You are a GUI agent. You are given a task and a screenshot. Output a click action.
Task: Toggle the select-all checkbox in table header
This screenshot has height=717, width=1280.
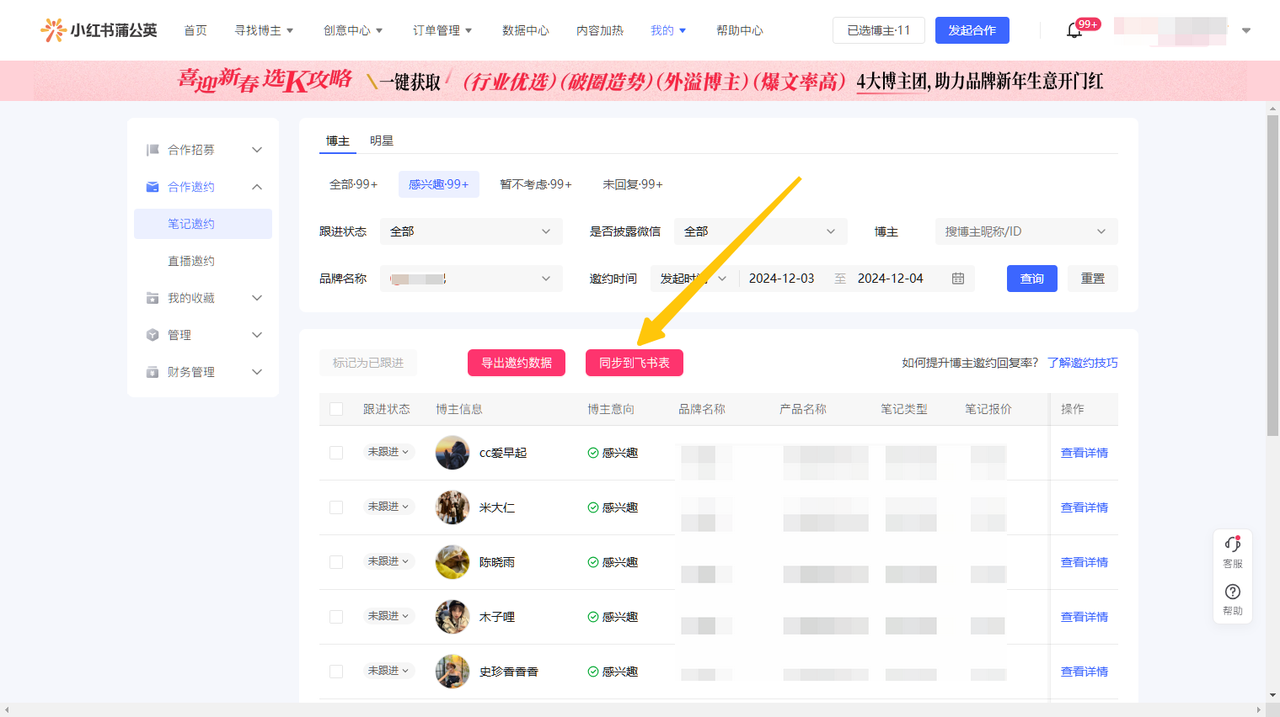pos(336,409)
